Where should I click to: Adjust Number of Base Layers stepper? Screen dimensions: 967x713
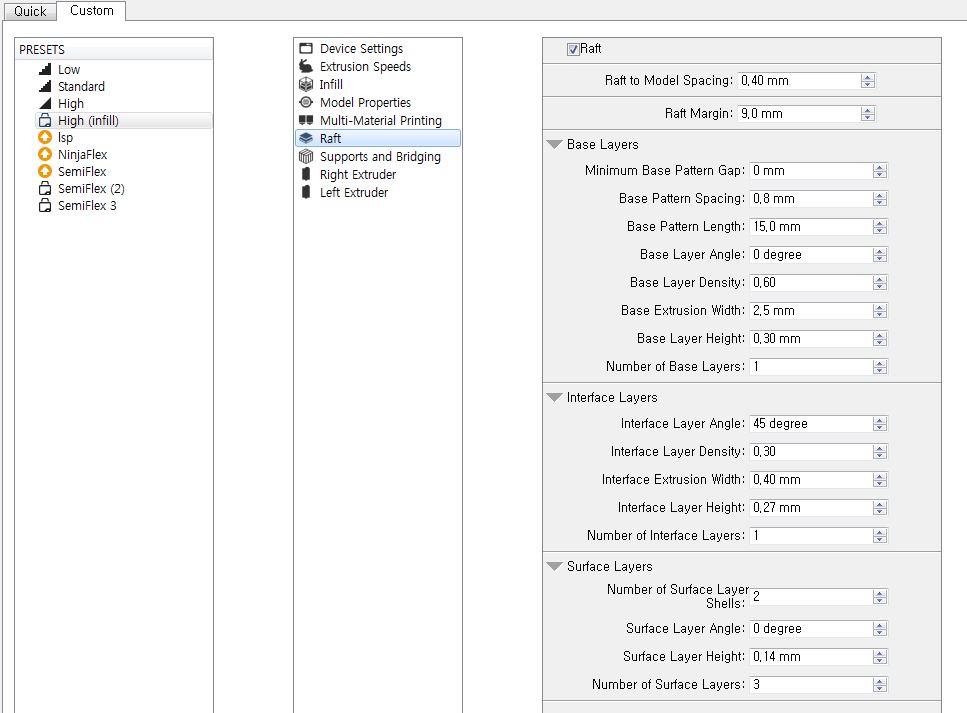pos(880,366)
